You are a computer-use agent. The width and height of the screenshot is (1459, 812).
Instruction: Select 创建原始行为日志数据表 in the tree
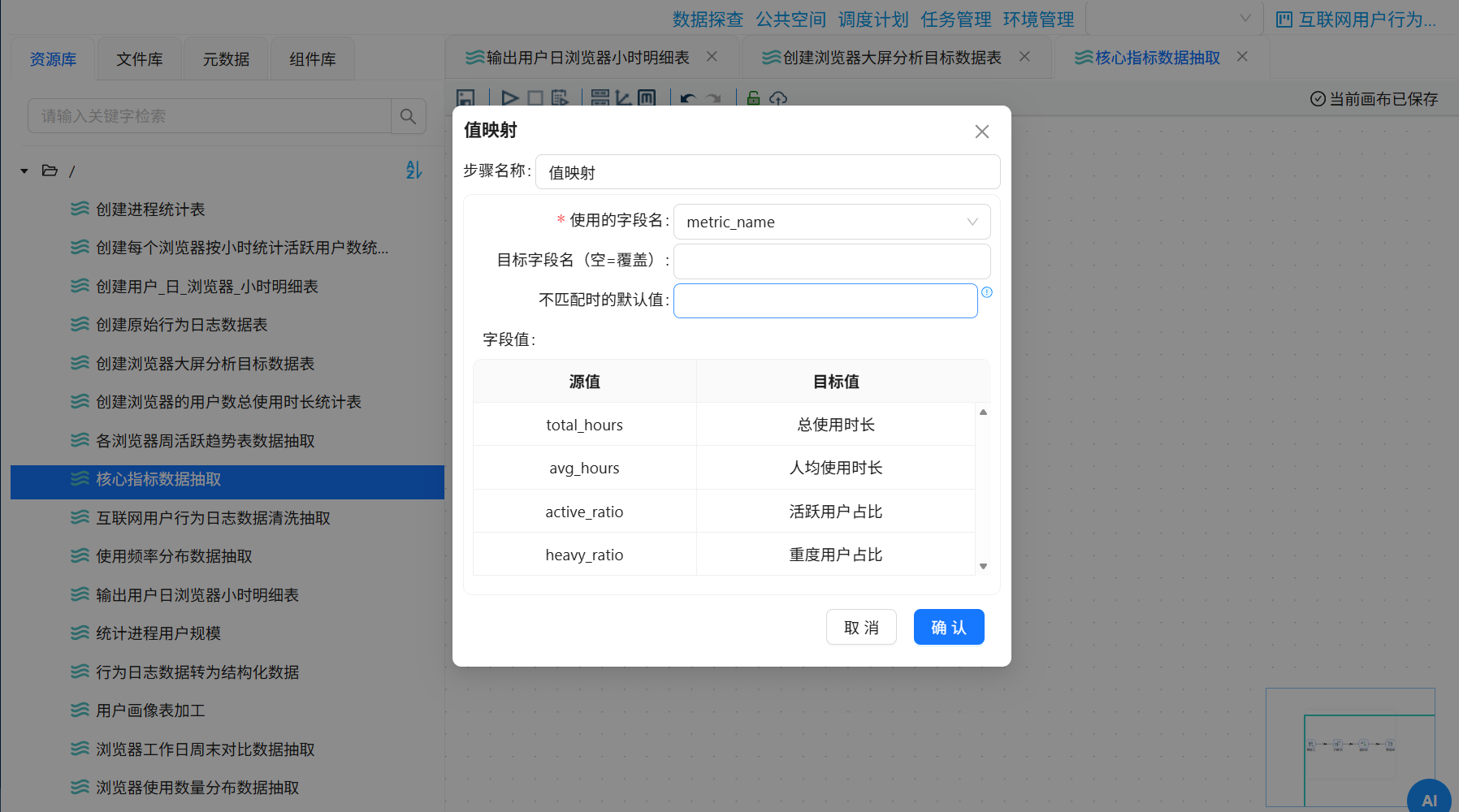click(x=182, y=325)
